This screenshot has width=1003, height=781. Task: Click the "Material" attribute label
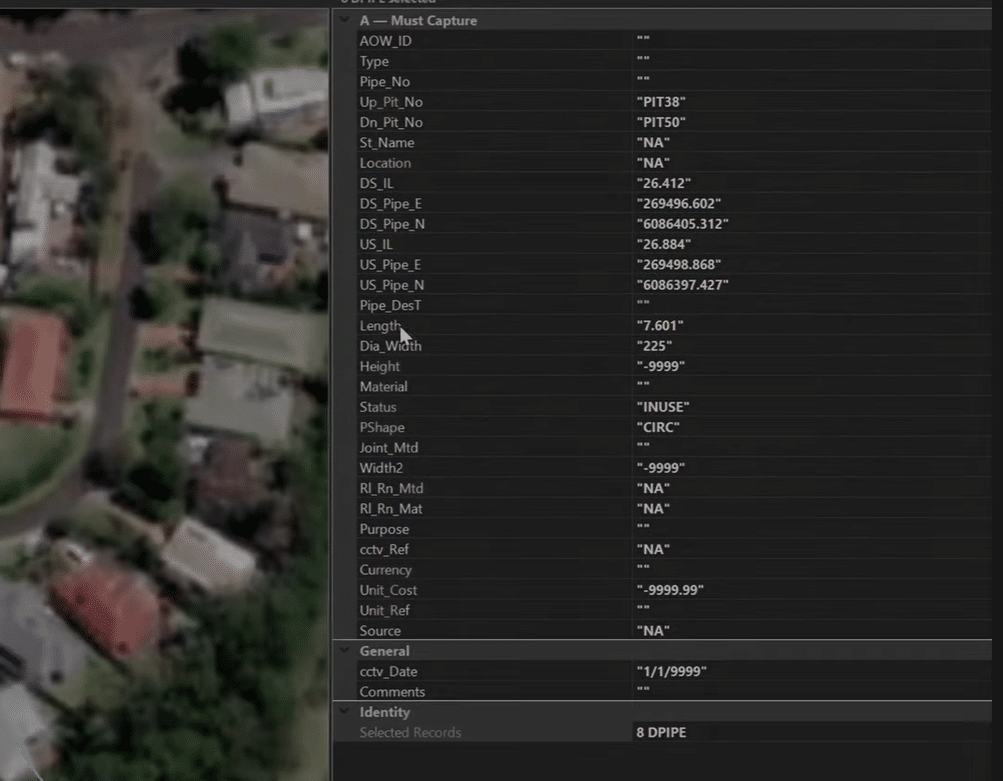[x=383, y=387]
